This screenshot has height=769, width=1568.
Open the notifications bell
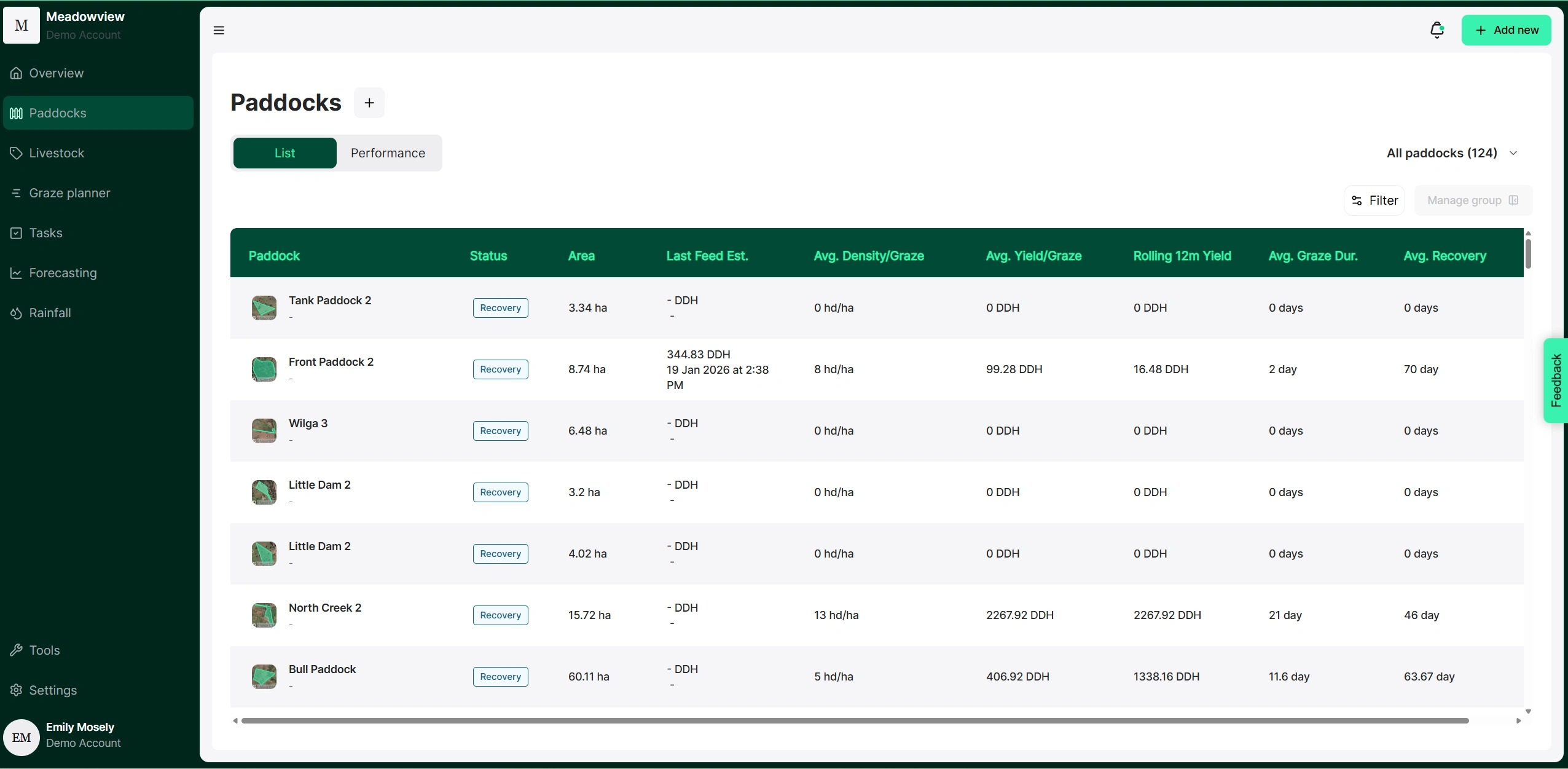[1437, 30]
